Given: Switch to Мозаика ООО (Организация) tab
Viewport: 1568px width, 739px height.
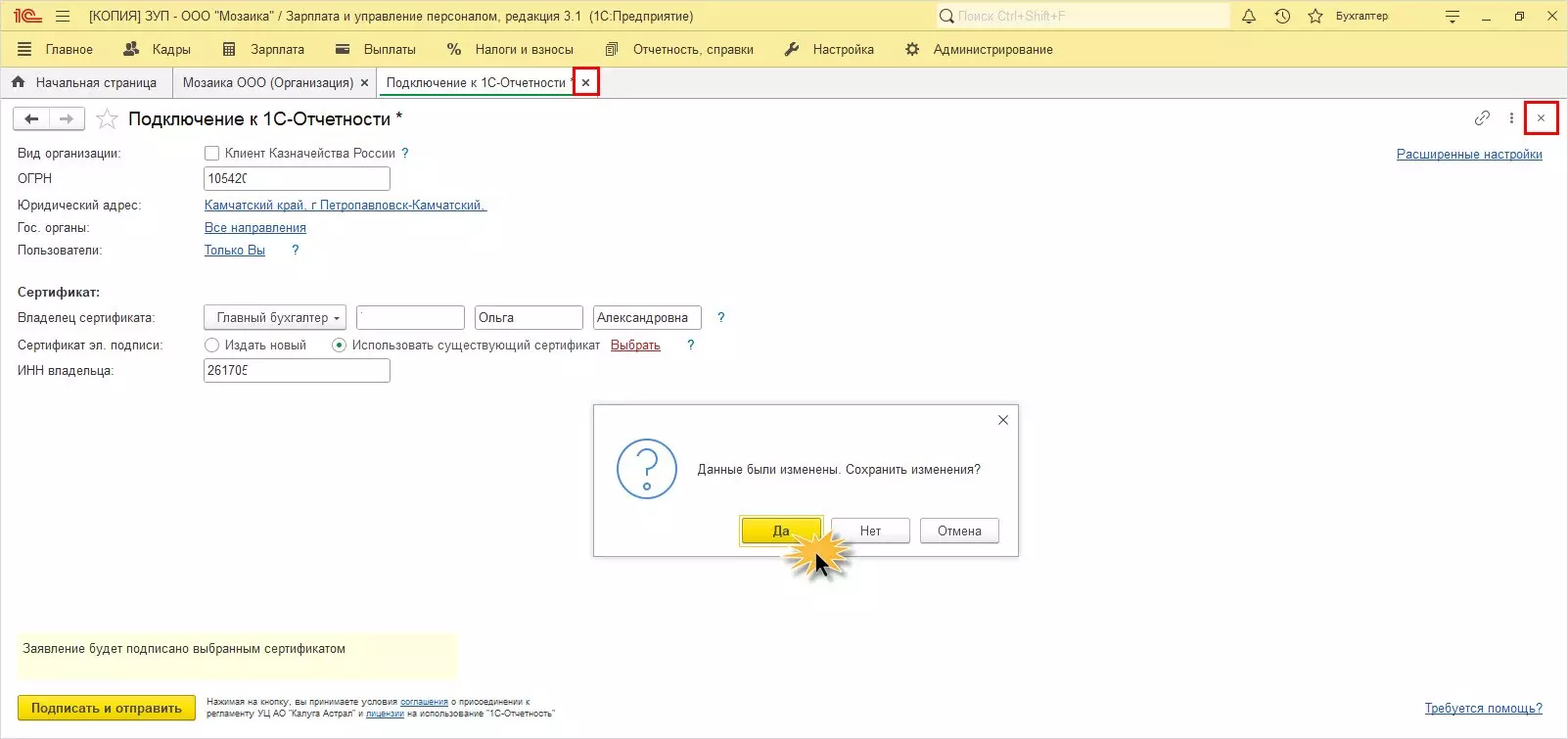Looking at the screenshot, I should (267, 83).
